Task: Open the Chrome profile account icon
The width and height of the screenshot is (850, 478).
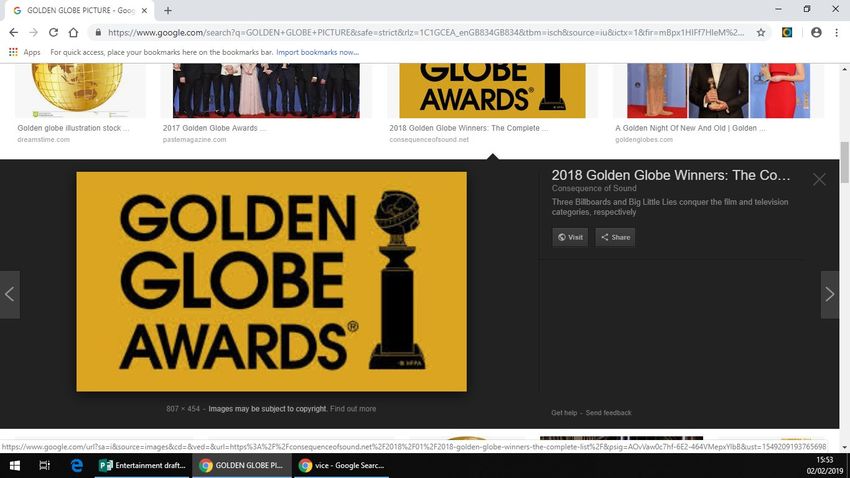Action: [x=816, y=33]
